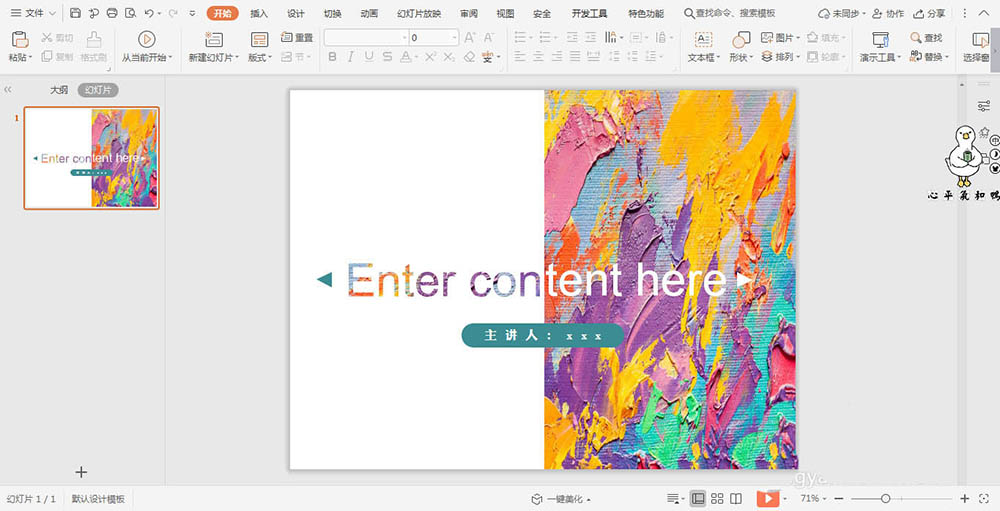Select slide 1 thumbnail

(92, 158)
